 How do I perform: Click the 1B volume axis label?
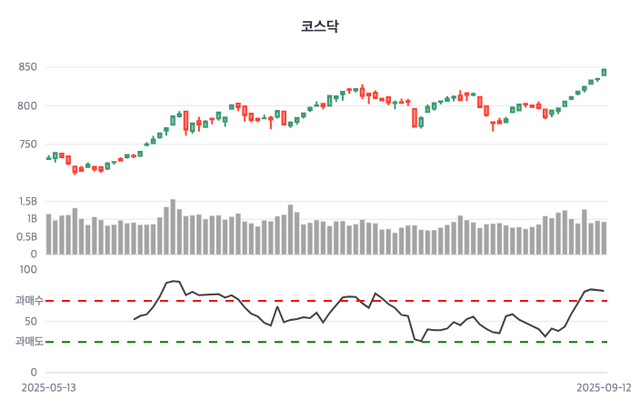coord(31,219)
